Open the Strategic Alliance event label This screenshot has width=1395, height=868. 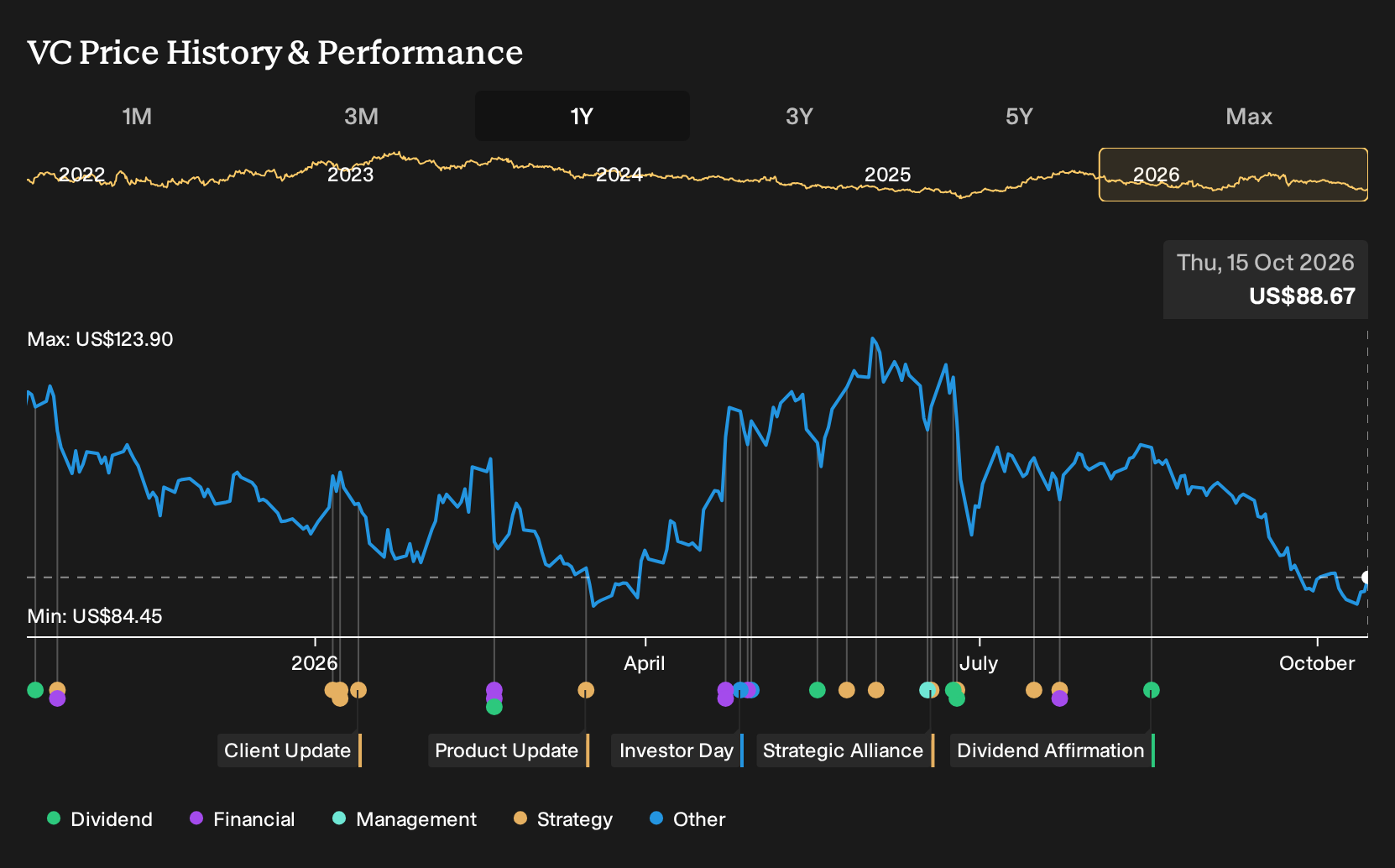point(844,750)
